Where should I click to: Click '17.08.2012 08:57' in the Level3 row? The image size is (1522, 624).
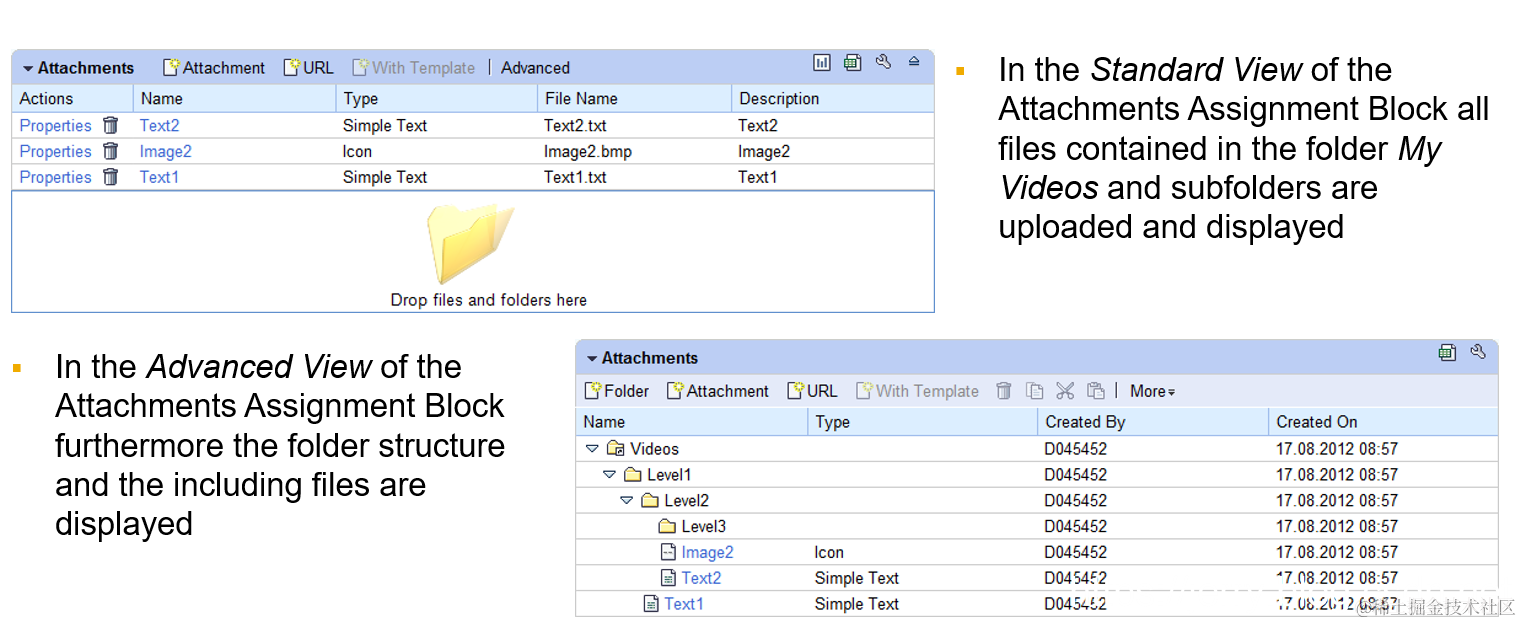tap(1337, 527)
